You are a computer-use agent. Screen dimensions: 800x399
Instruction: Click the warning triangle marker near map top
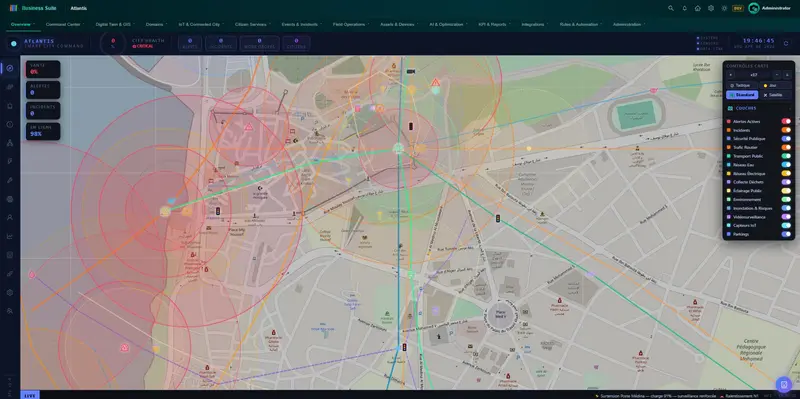tap(435, 82)
